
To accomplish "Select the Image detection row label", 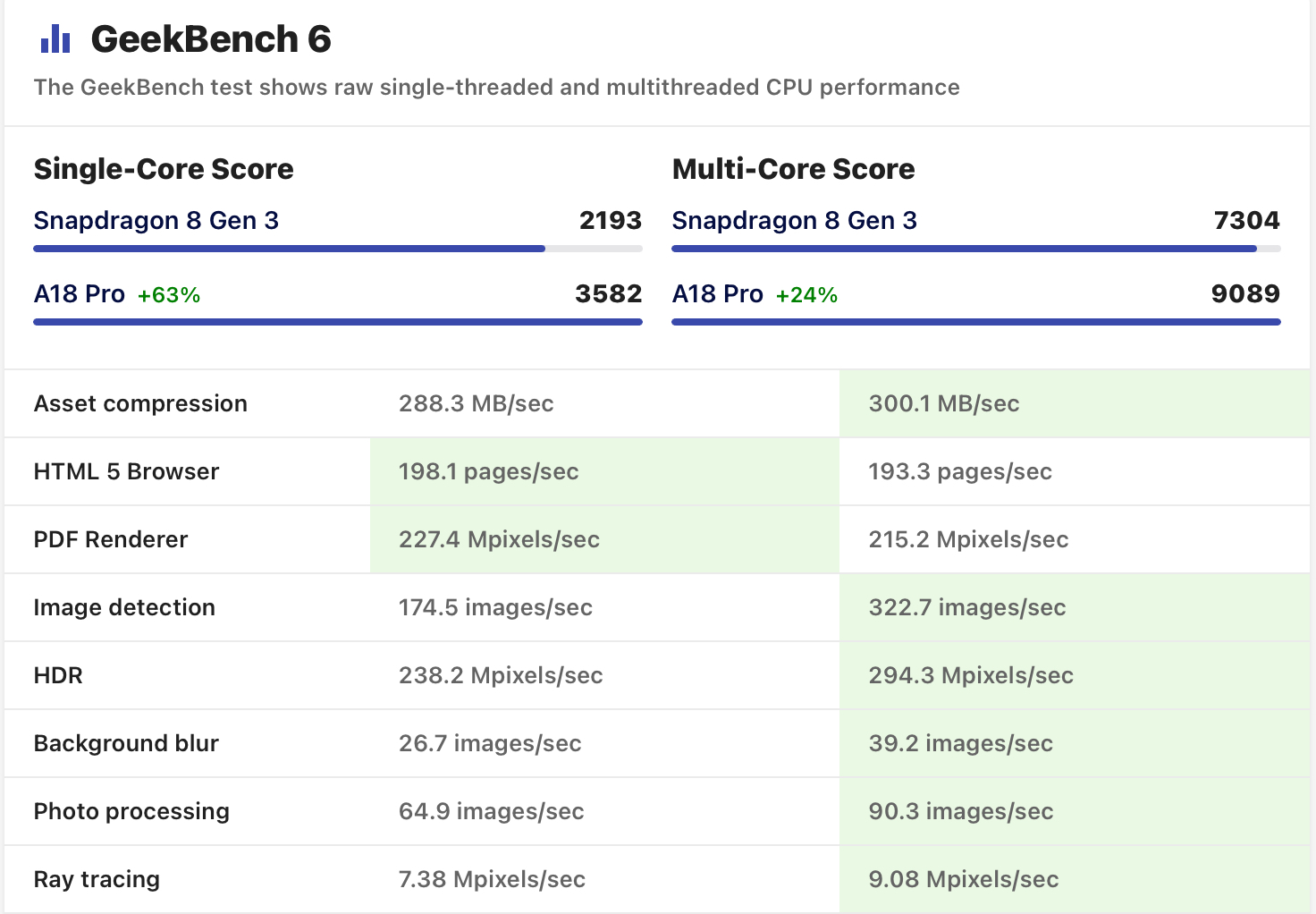I will pyautogui.click(x=124, y=608).
